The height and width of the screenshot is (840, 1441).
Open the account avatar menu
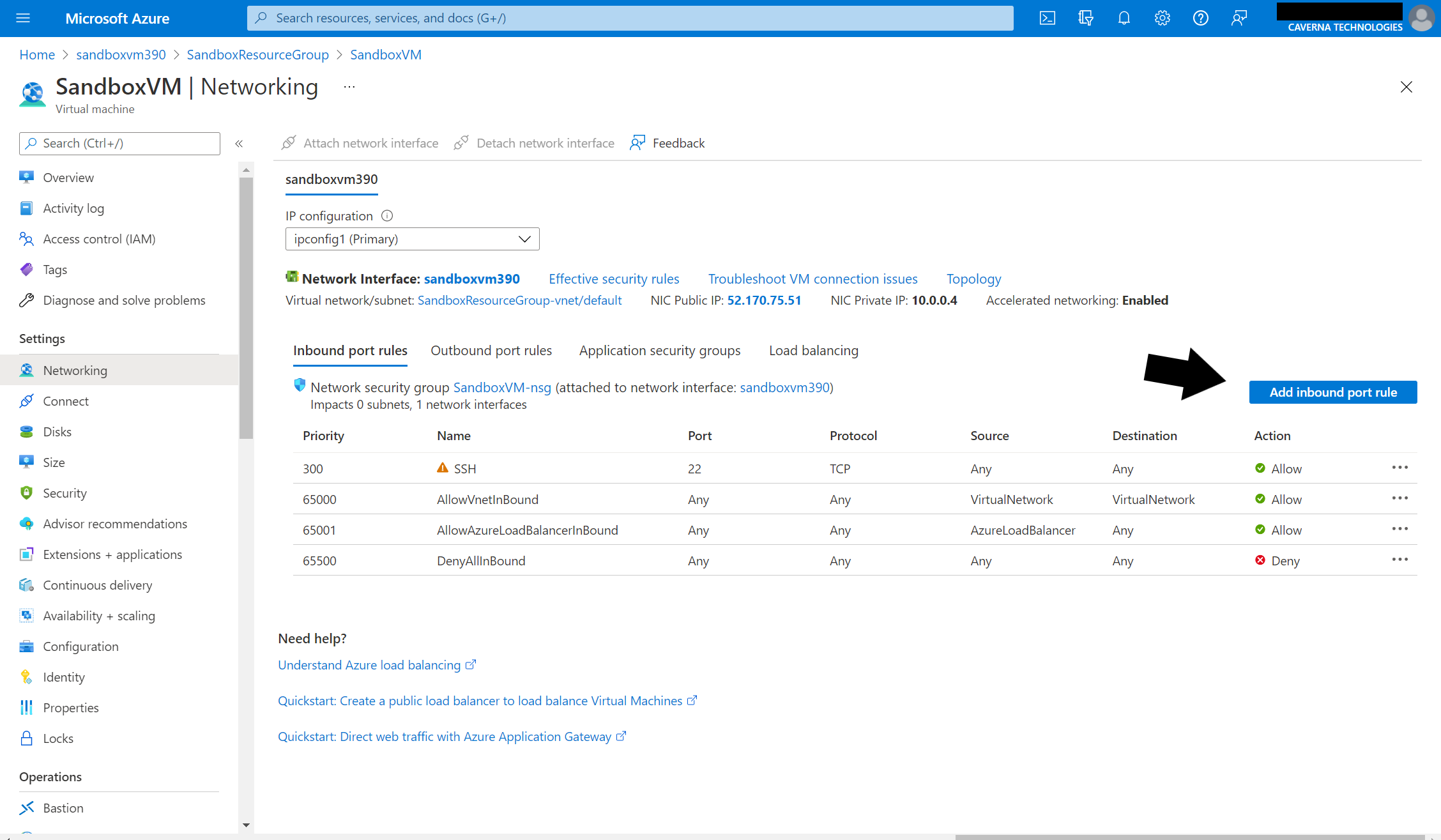coord(1422,18)
